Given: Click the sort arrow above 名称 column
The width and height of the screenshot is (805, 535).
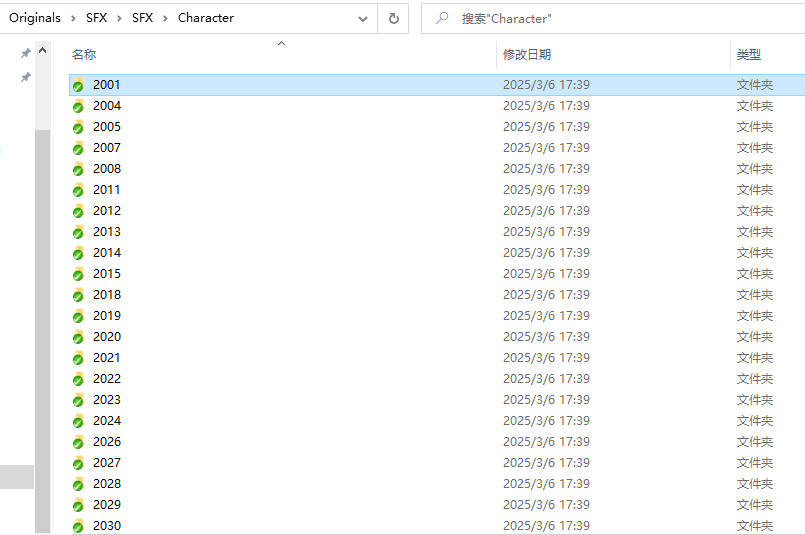Looking at the screenshot, I should (x=281, y=44).
